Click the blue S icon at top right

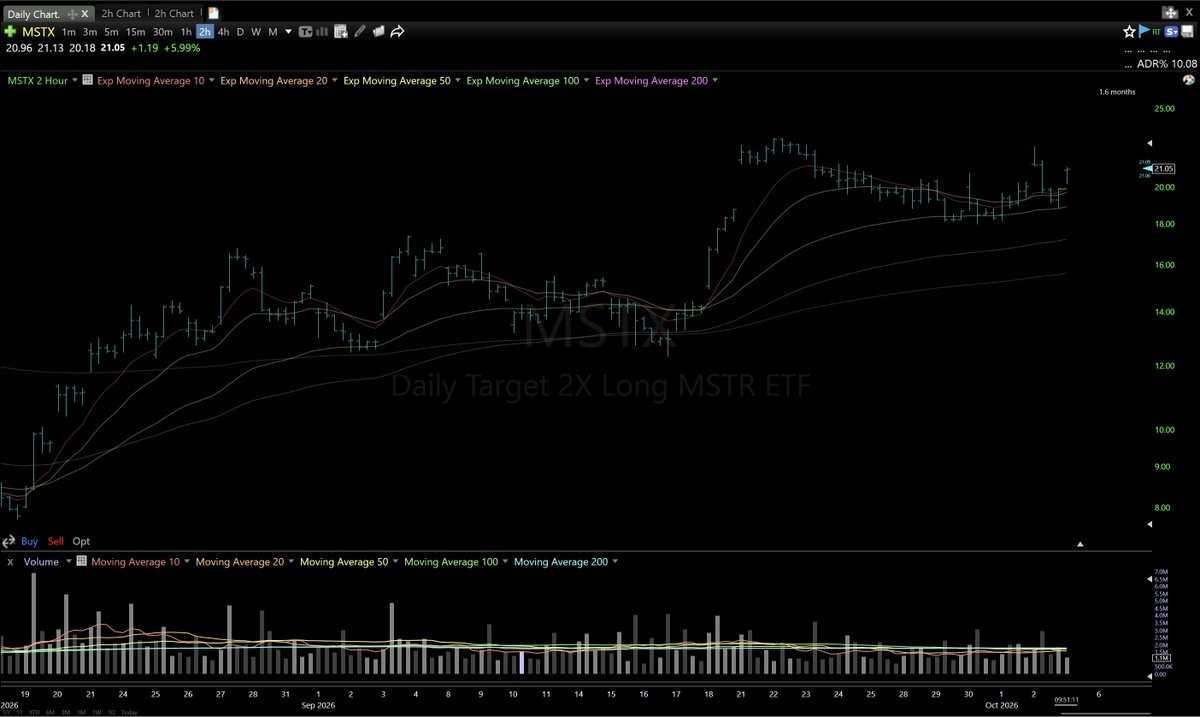pyautogui.click(x=1169, y=32)
